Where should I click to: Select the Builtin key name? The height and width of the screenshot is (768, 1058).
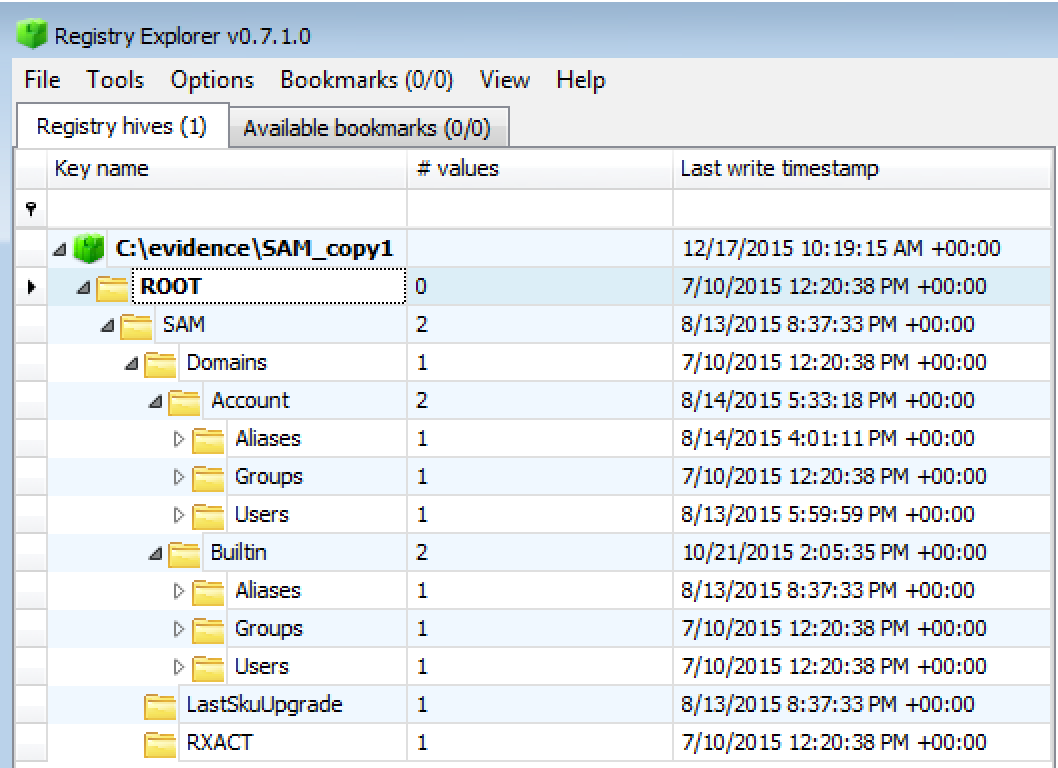(238, 552)
